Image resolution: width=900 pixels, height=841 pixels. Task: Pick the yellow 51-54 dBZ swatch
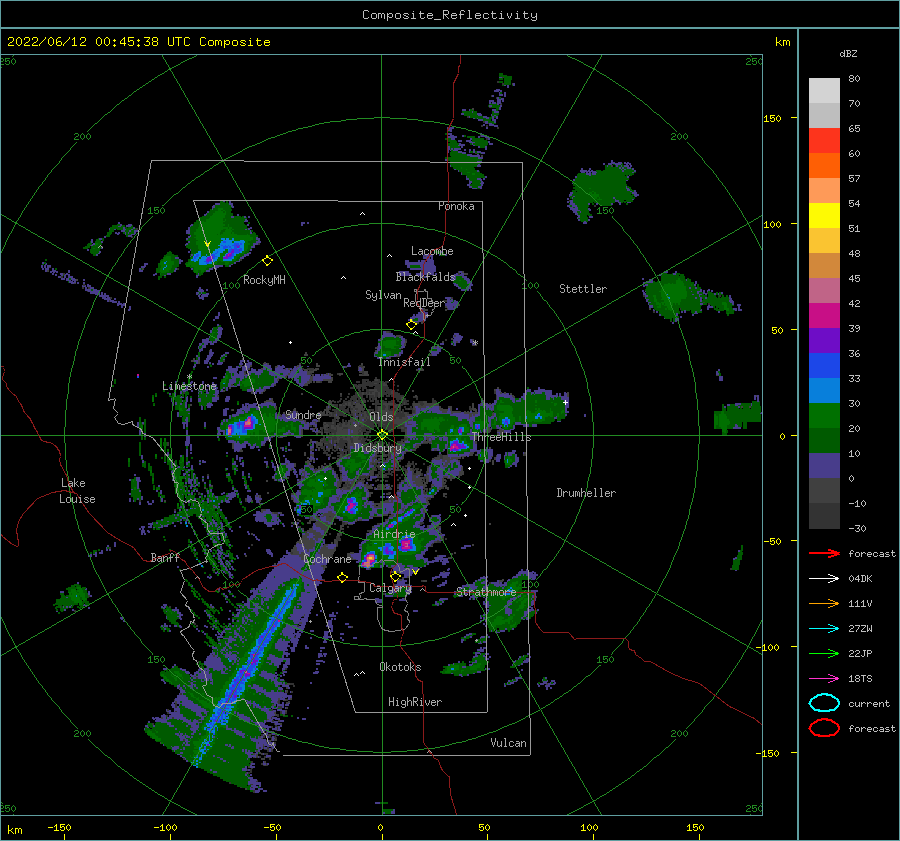click(824, 216)
